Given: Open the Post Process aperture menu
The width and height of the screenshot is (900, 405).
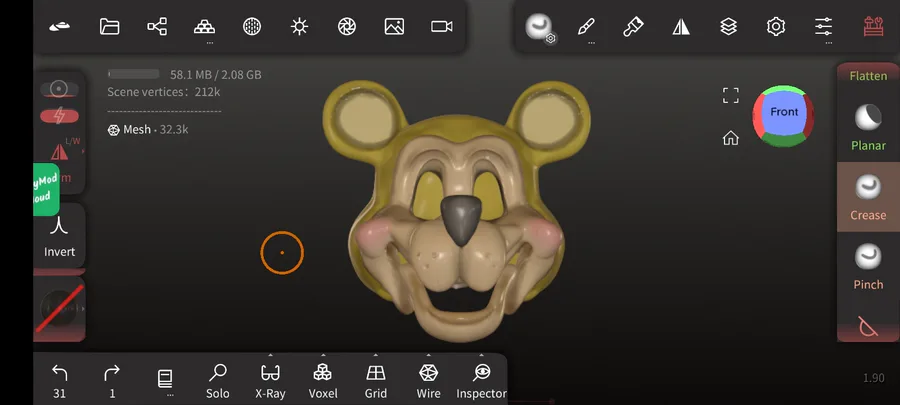Looking at the screenshot, I should tap(347, 26).
